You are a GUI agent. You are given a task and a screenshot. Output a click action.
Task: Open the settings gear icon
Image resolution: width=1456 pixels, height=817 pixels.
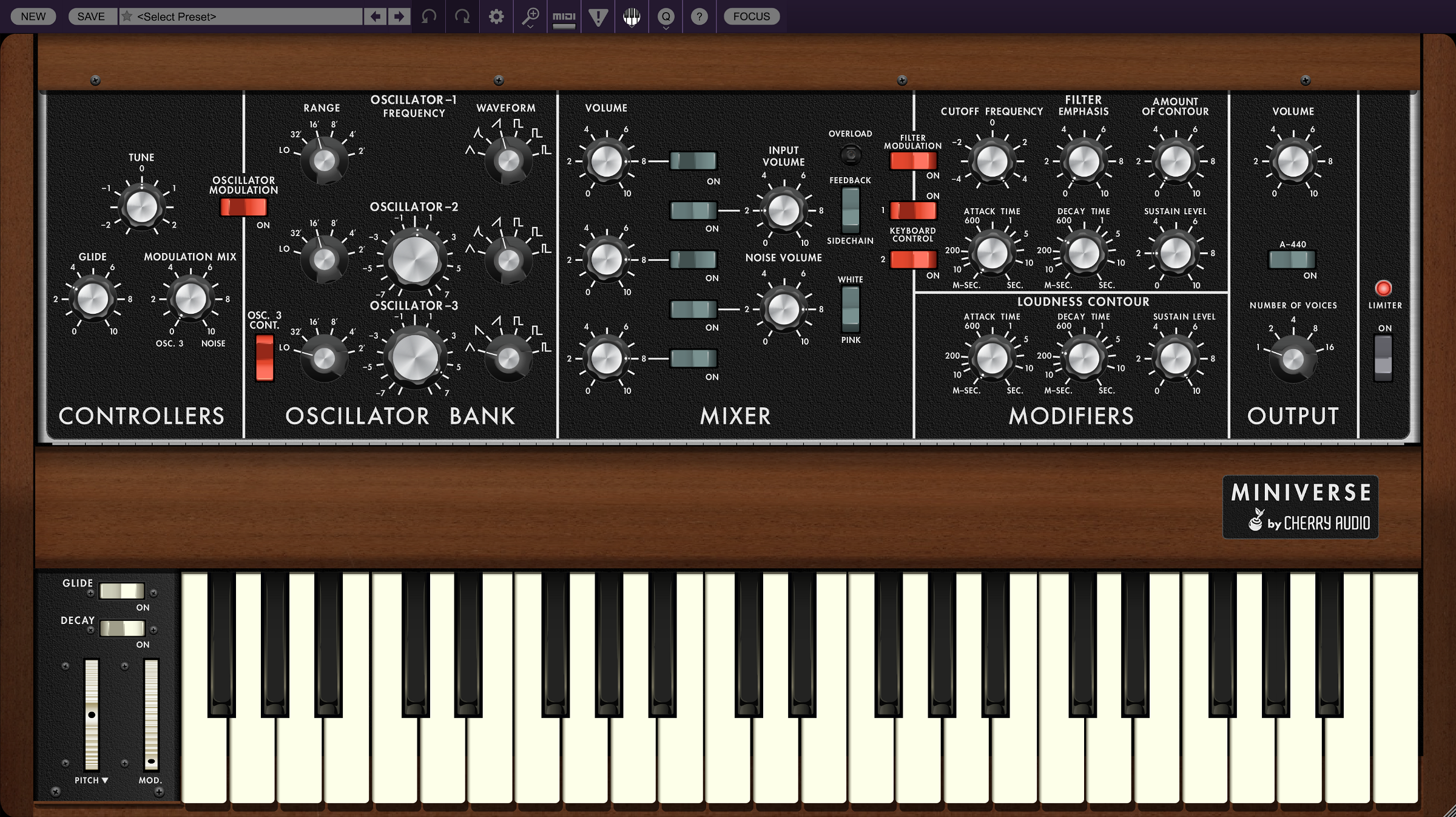(x=496, y=16)
